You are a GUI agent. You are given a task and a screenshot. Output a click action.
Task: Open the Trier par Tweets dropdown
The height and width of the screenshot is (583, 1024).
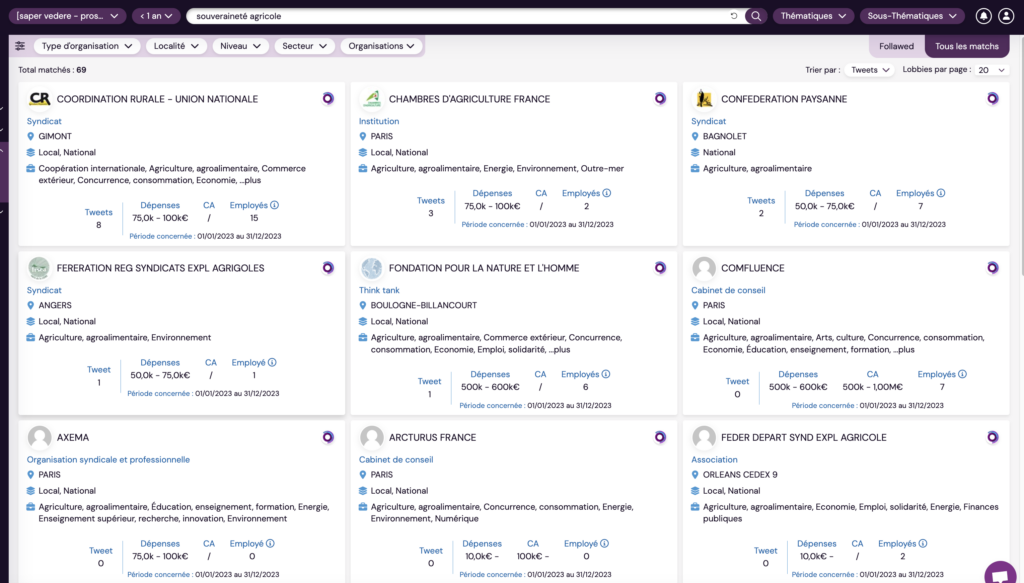coord(869,70)
